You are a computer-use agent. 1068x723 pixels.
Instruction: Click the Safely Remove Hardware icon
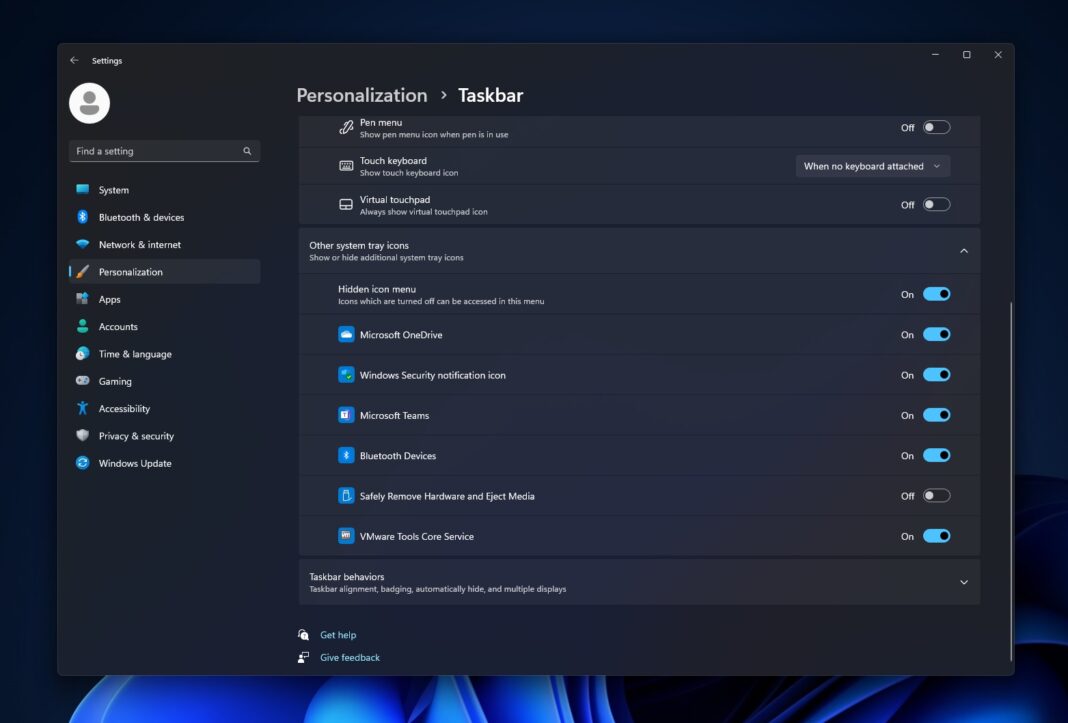click(x=345, y=495)
